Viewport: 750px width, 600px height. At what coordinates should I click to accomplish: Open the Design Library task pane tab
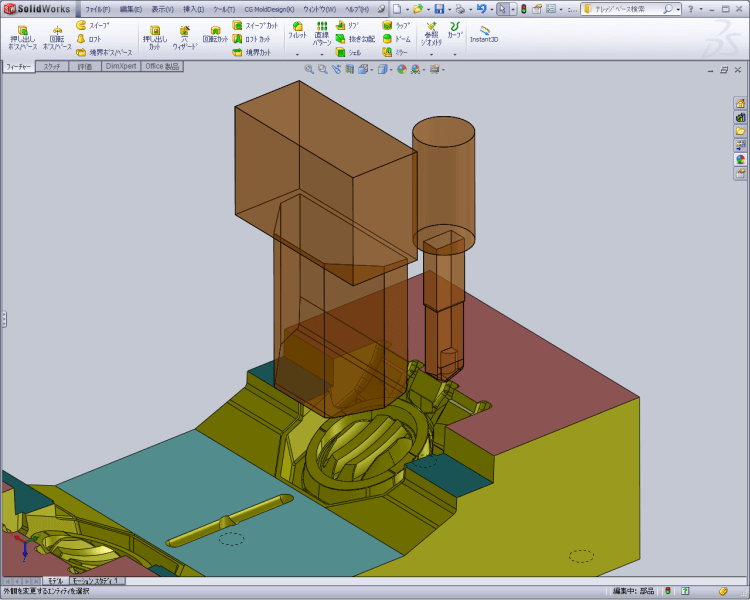point(740,117)
